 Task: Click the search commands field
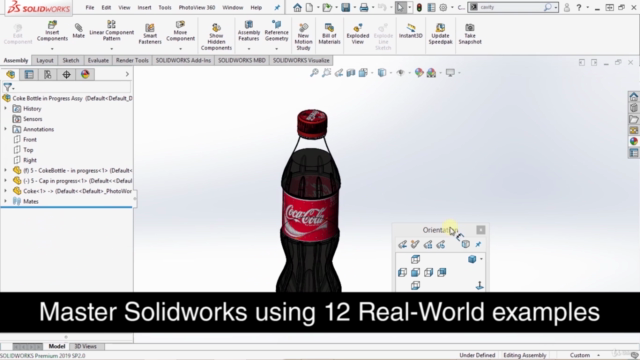point(509,7)
